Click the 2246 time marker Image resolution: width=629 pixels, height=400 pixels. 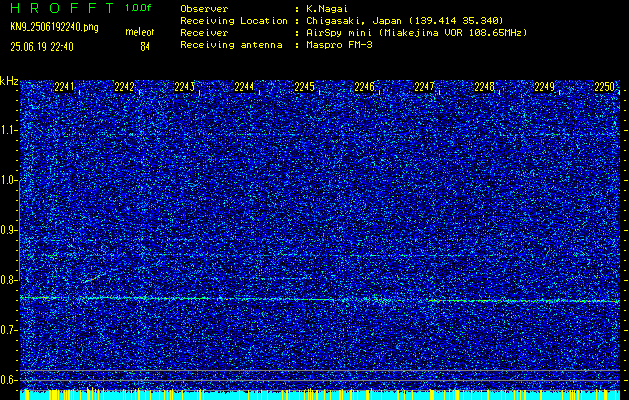pyautogui.click(x=365, y=87)
